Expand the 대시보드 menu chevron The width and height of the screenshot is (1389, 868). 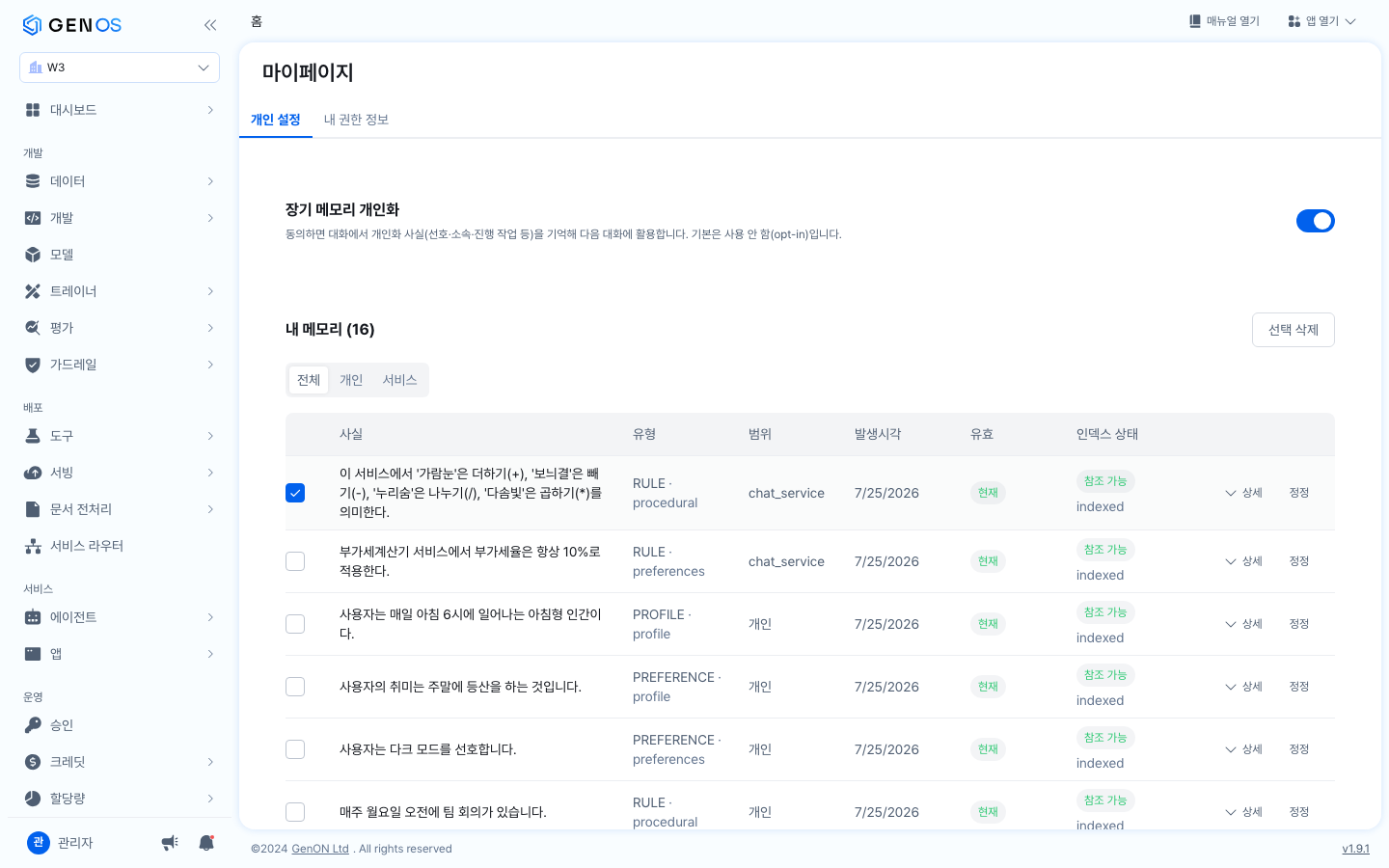(x=210, y=110)
